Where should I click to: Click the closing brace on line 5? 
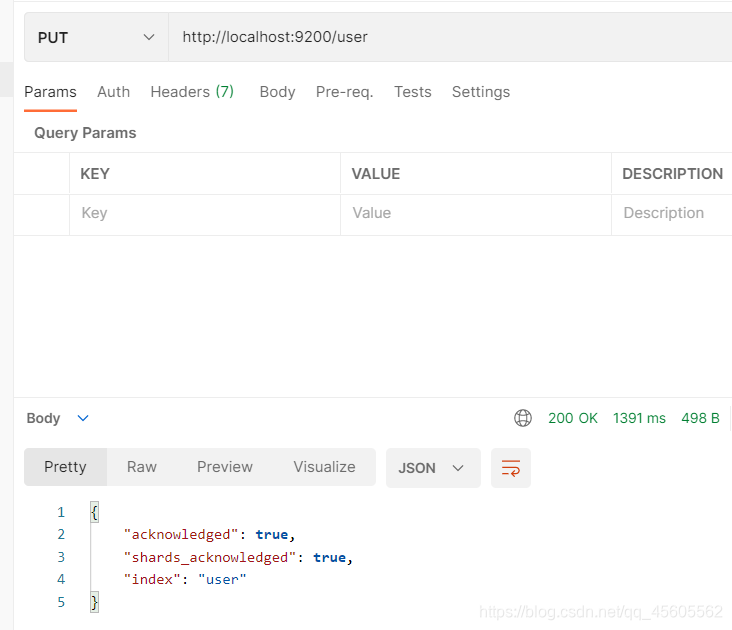click(94, 602)
